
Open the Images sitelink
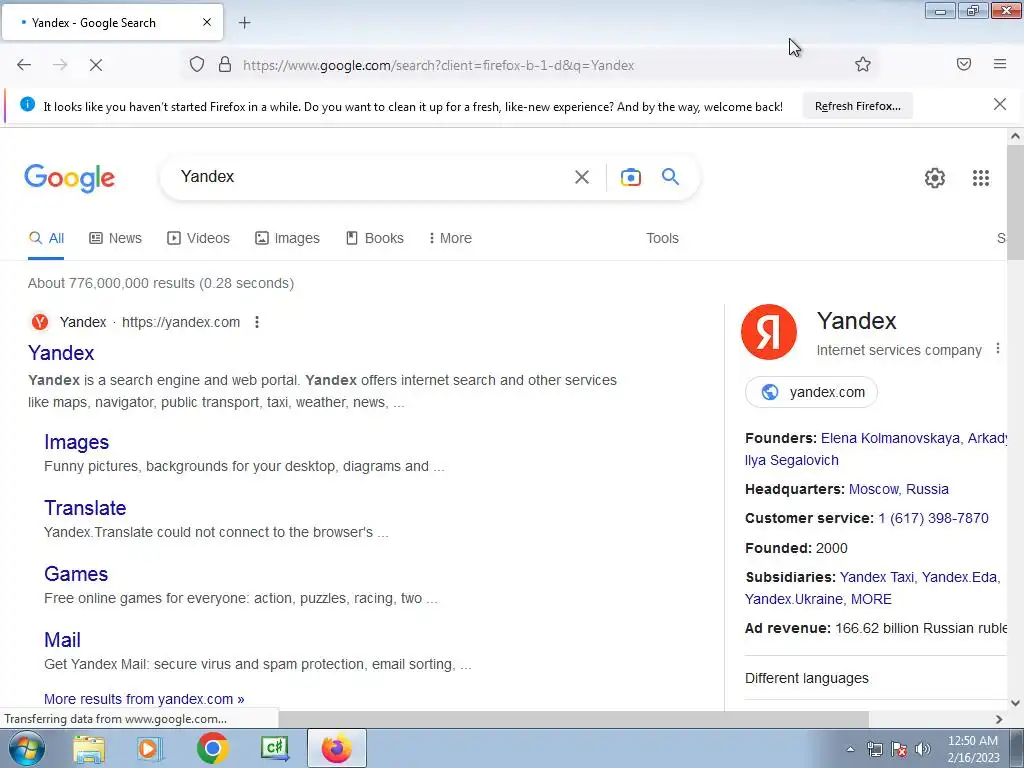[x=76, y=442]
